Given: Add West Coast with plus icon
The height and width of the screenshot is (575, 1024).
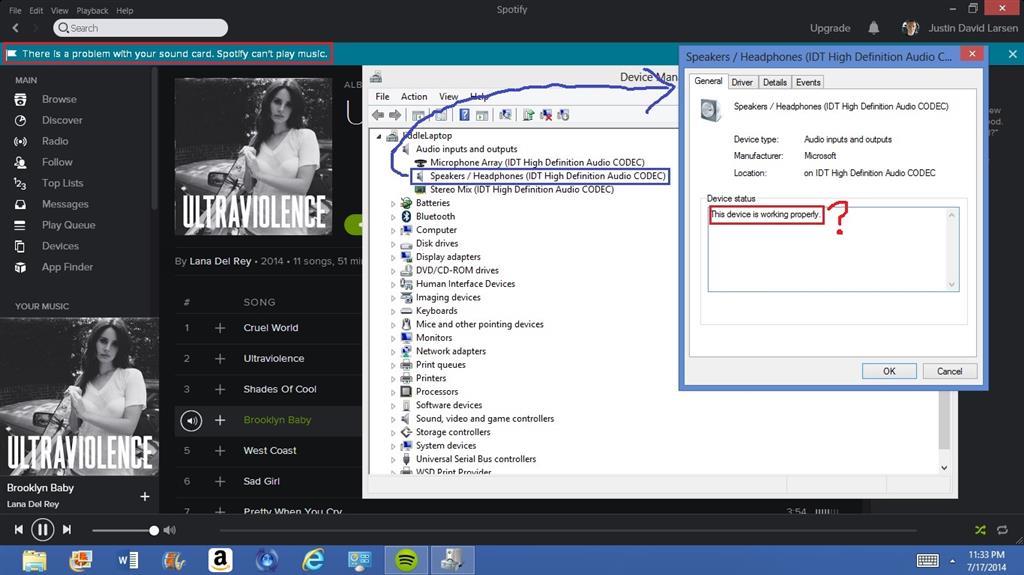Looking at the screenshot, I should (220, 451).
